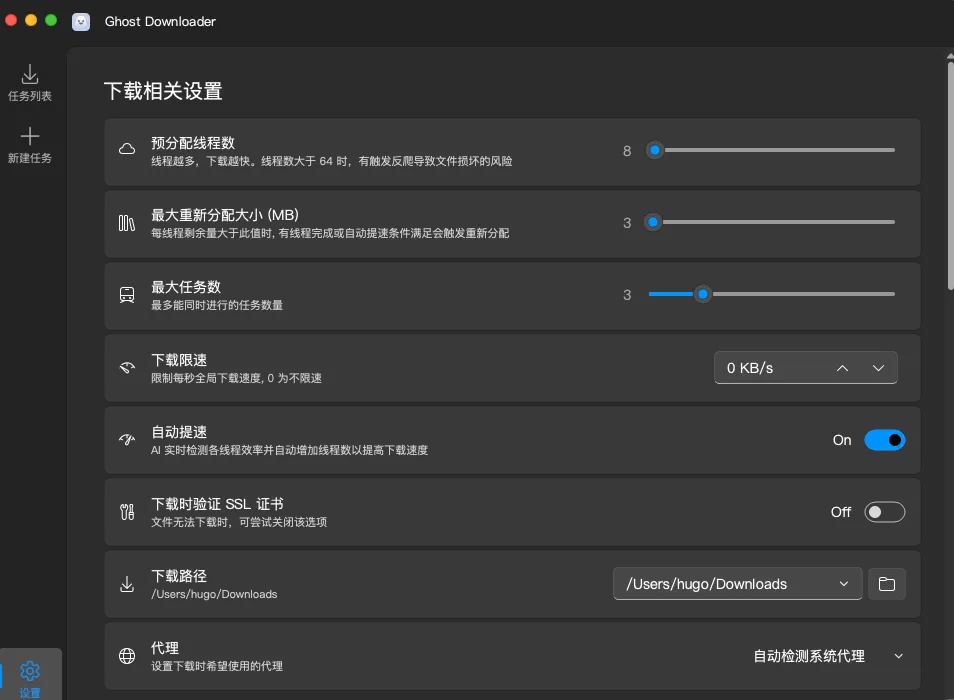This screenshot has width=954, height=700.
Task: Browse for download folder with folder button
Action: tap(887, 584)
